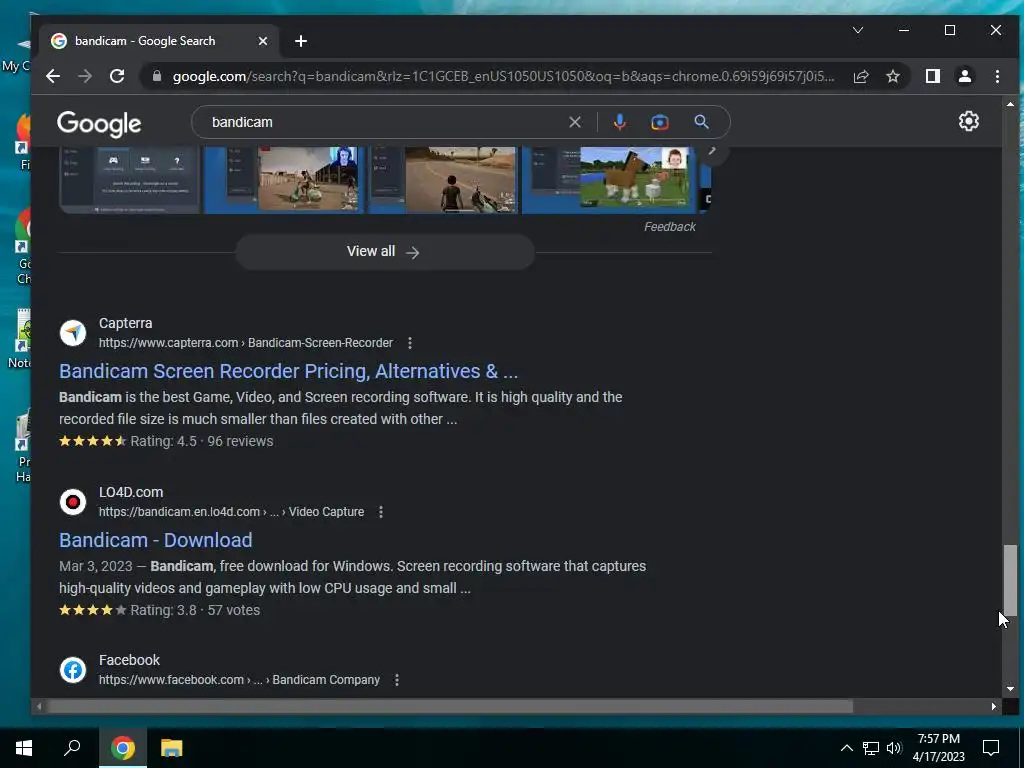Screen dimensions: 1024x768
Task: Open the Chrome profile avatar icon
Action: click(965, 76)
